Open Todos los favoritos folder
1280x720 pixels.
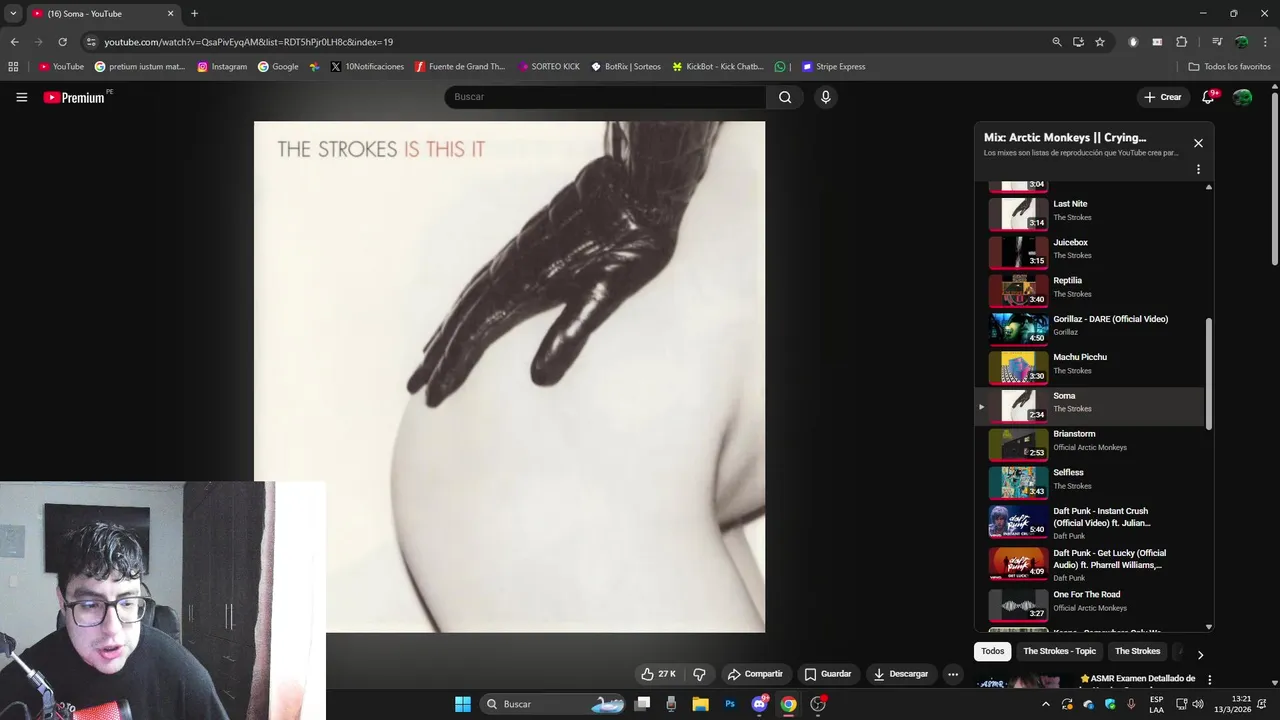[1230, 67]
